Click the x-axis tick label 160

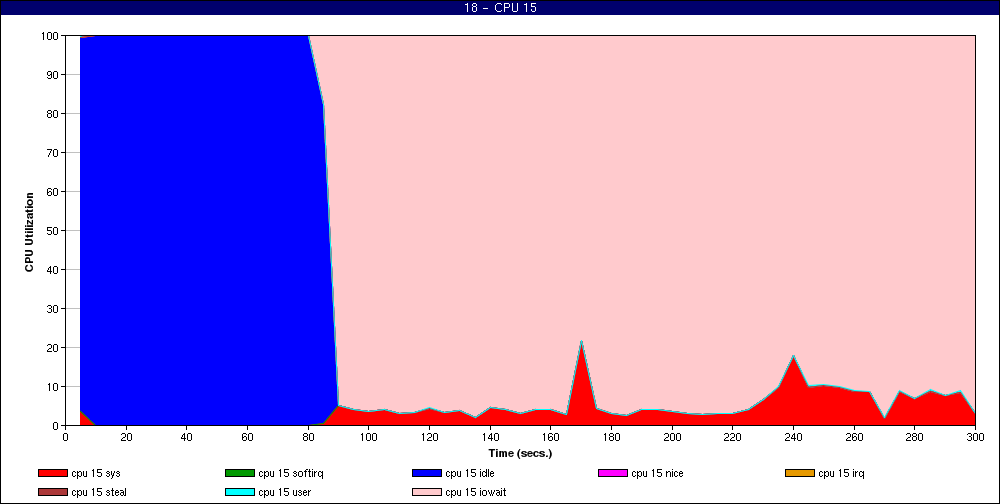pyautogui.click(x=550, y=437)
